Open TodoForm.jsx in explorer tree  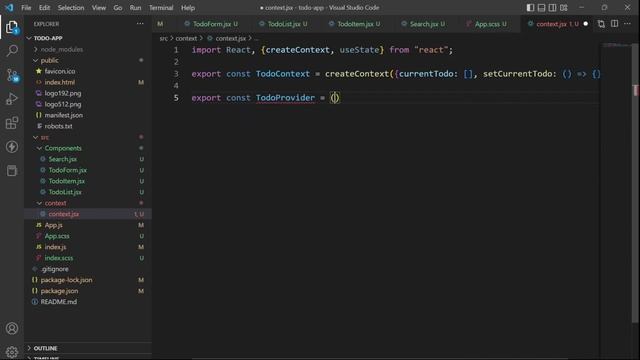[67, 170]
